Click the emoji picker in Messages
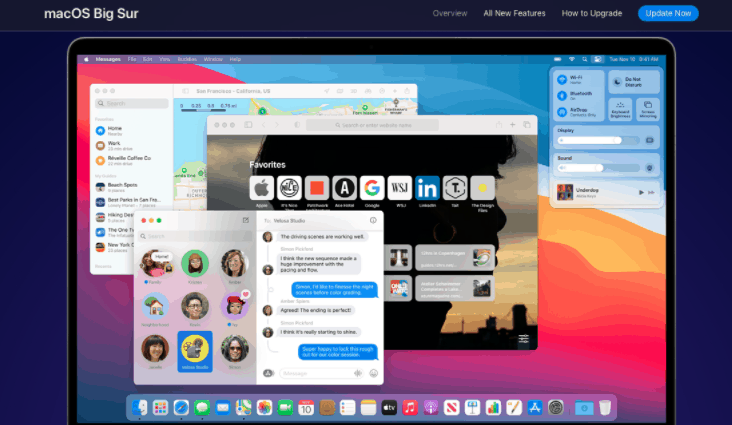The image size is (732, 425). (373, 373)
